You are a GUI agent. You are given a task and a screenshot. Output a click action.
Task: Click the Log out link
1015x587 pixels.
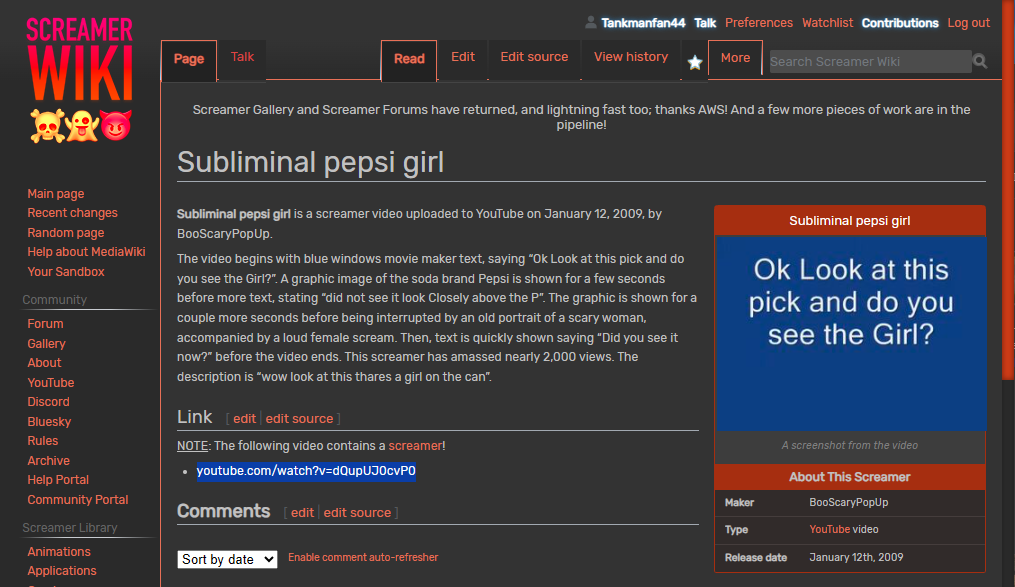click(x=968, y=23)
